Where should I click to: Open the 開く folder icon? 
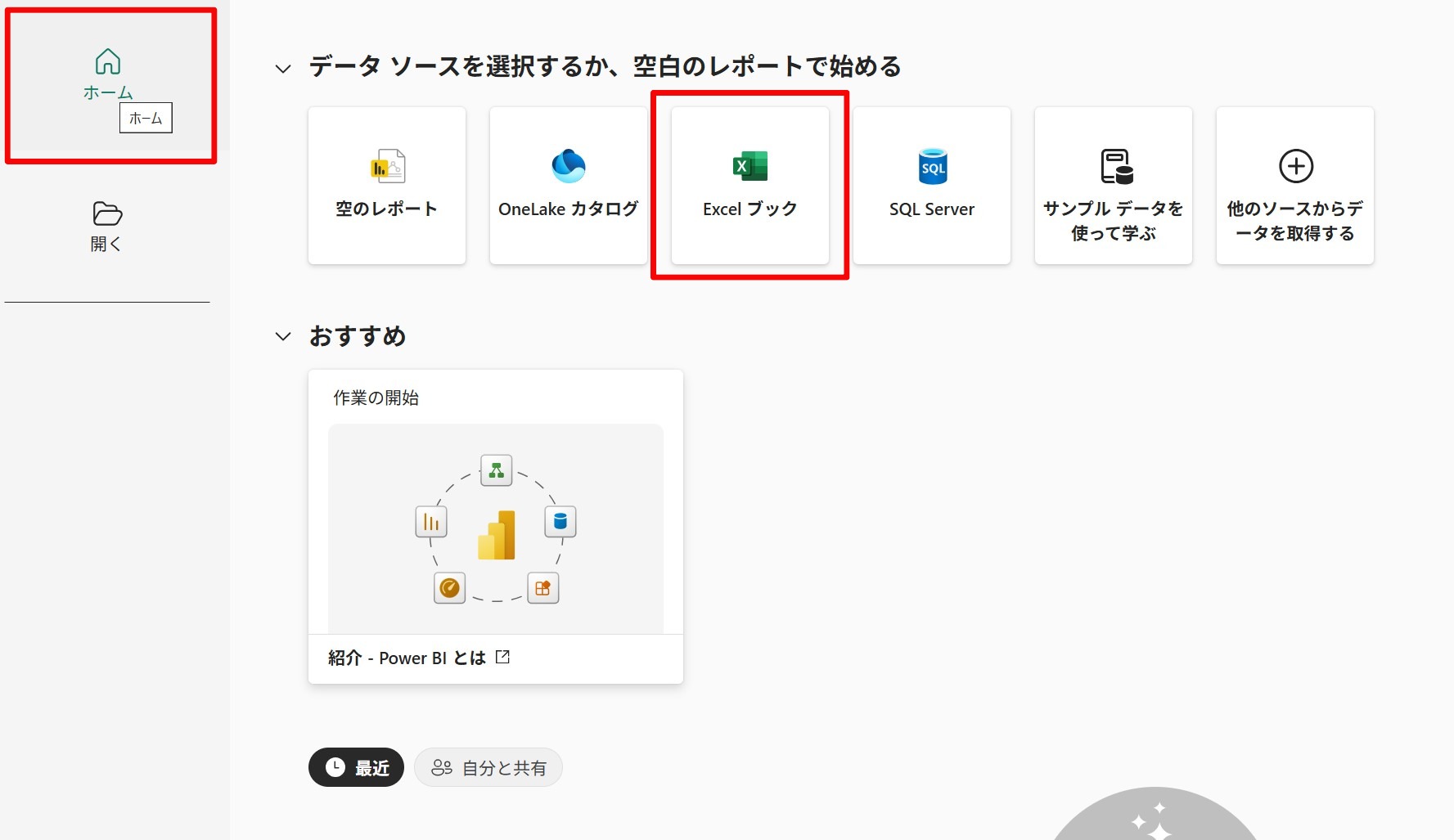[107, 213]
